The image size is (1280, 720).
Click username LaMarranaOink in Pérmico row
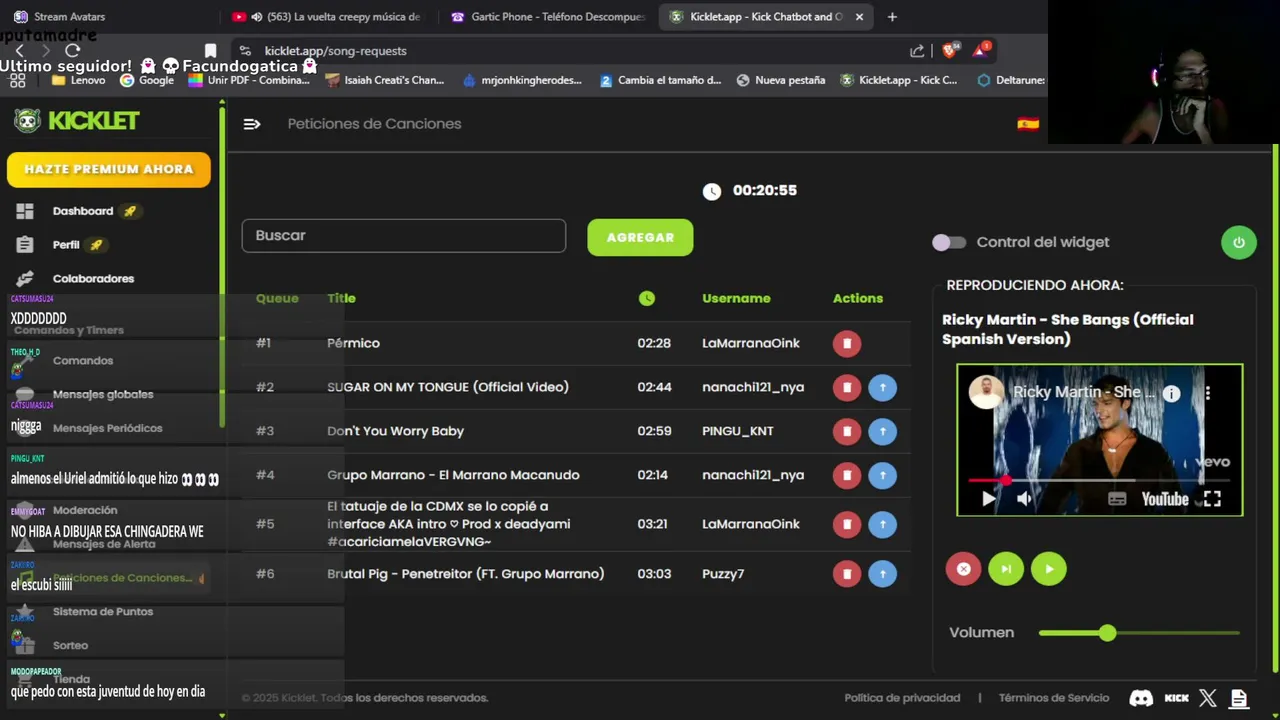click(751, 343)
